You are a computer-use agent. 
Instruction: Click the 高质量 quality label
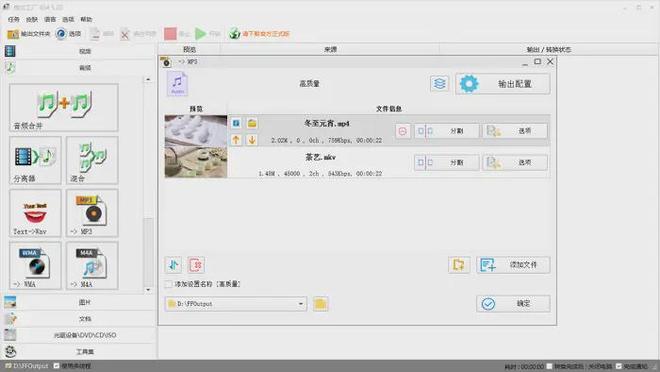pos(309,84)
